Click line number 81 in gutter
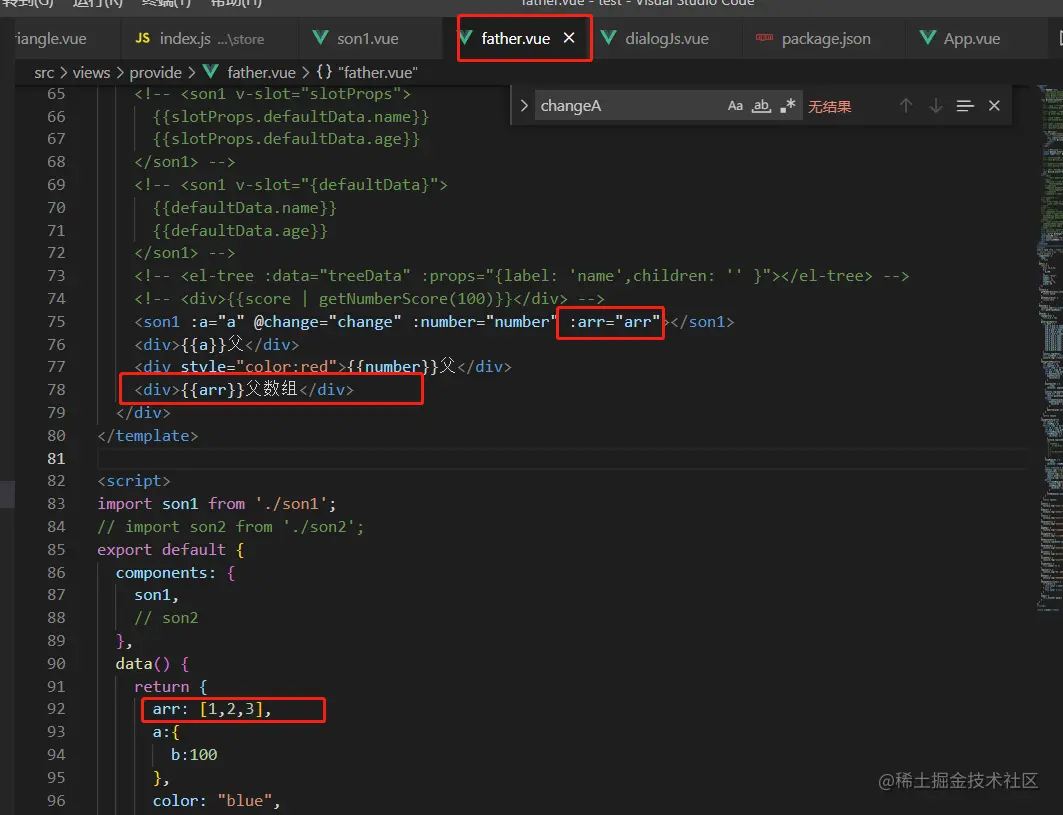The image size is (1063, 815). coord(56,458)
